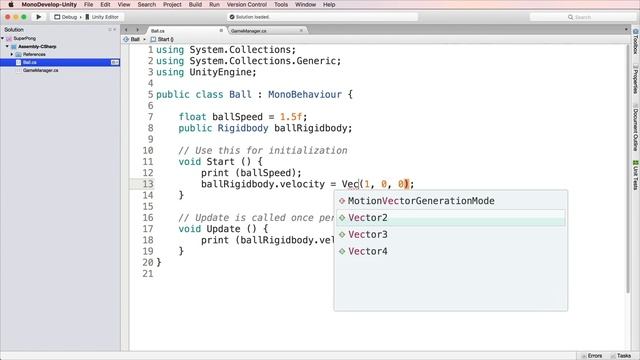Choose Vector3 from autocomplete list
This screenshot has width=640, height=360.
(451, 234)
